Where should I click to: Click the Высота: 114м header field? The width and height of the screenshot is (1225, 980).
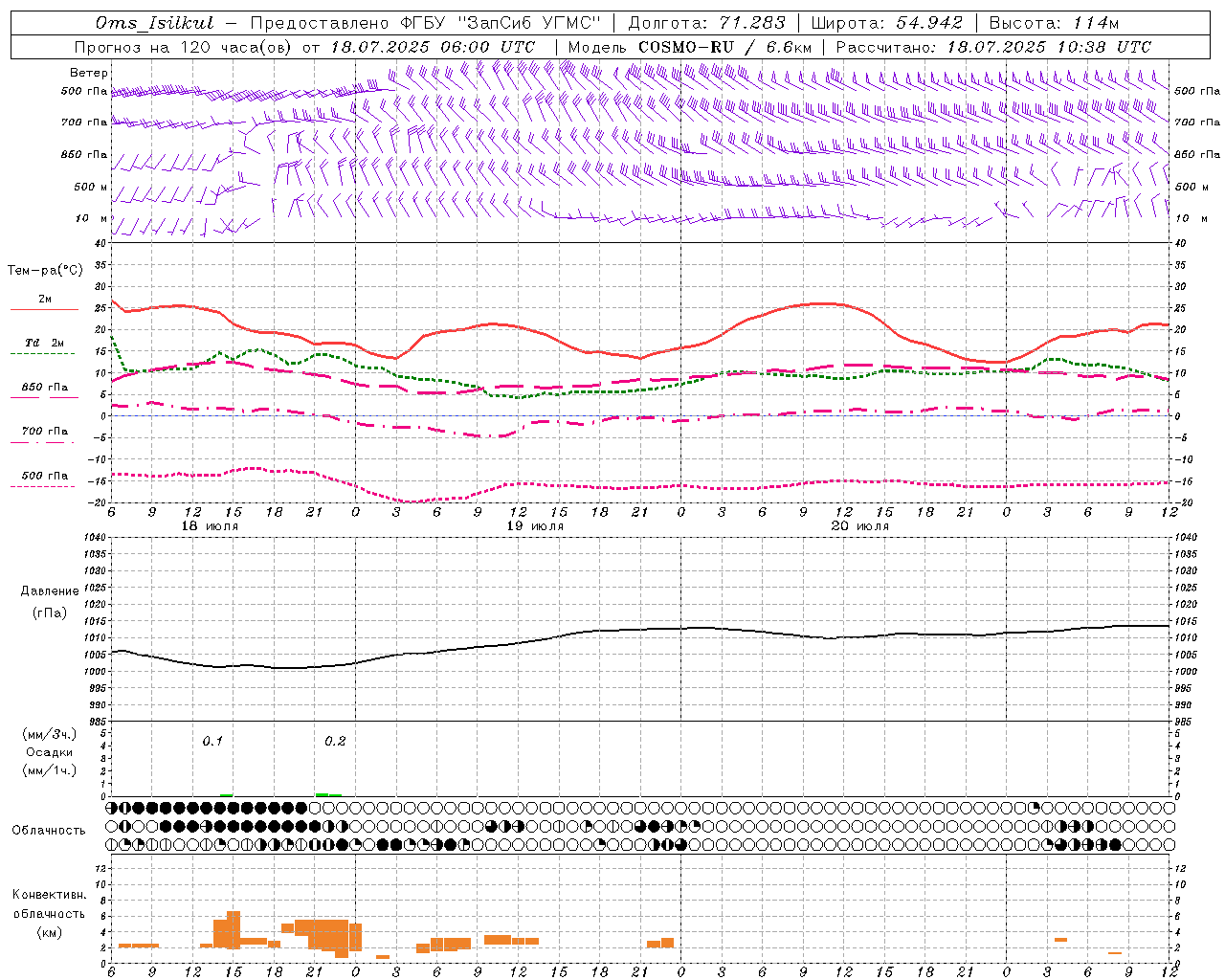[x=1054, y=23]
